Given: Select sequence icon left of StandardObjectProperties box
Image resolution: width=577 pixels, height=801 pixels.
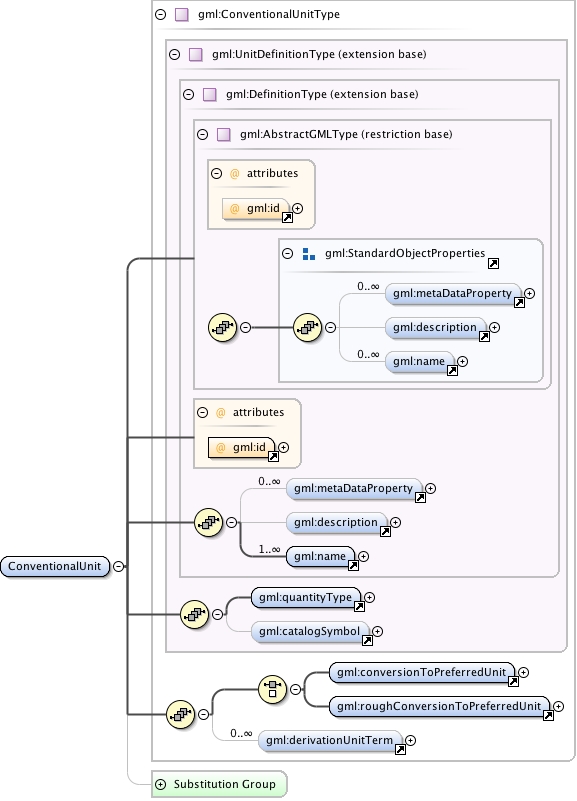Looking at the screenshot, I should (223, 327).
